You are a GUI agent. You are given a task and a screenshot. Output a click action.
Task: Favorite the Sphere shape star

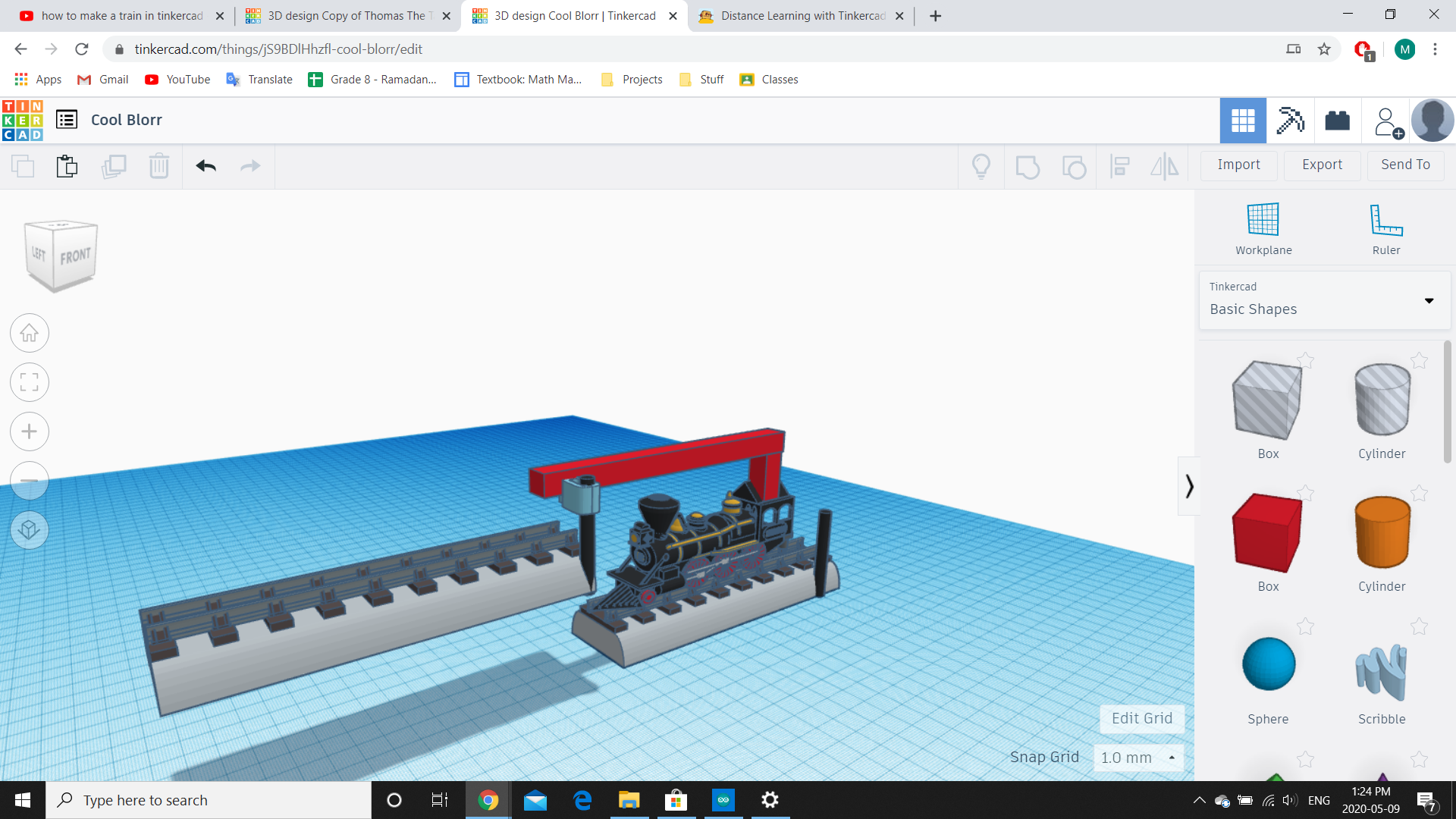[x=1305, y=626]
